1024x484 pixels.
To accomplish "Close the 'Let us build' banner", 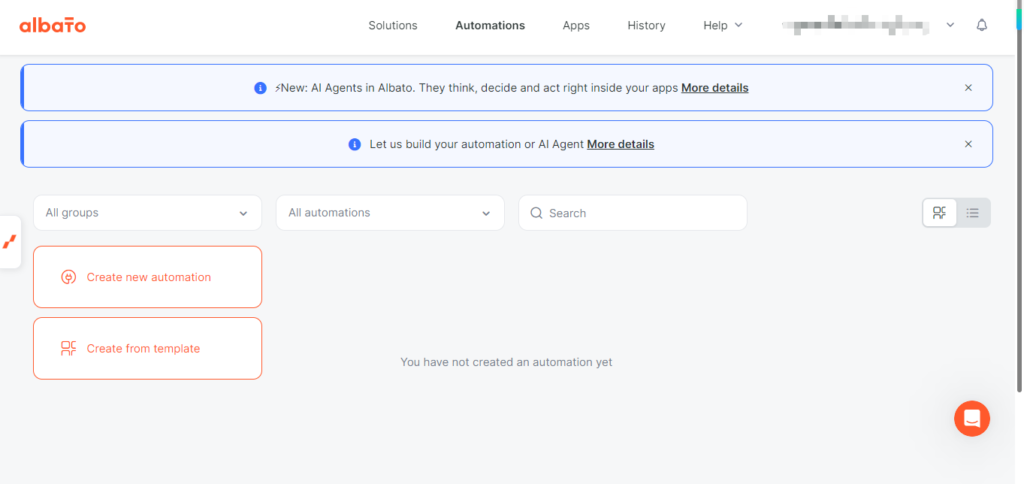I will pos(968,144).
